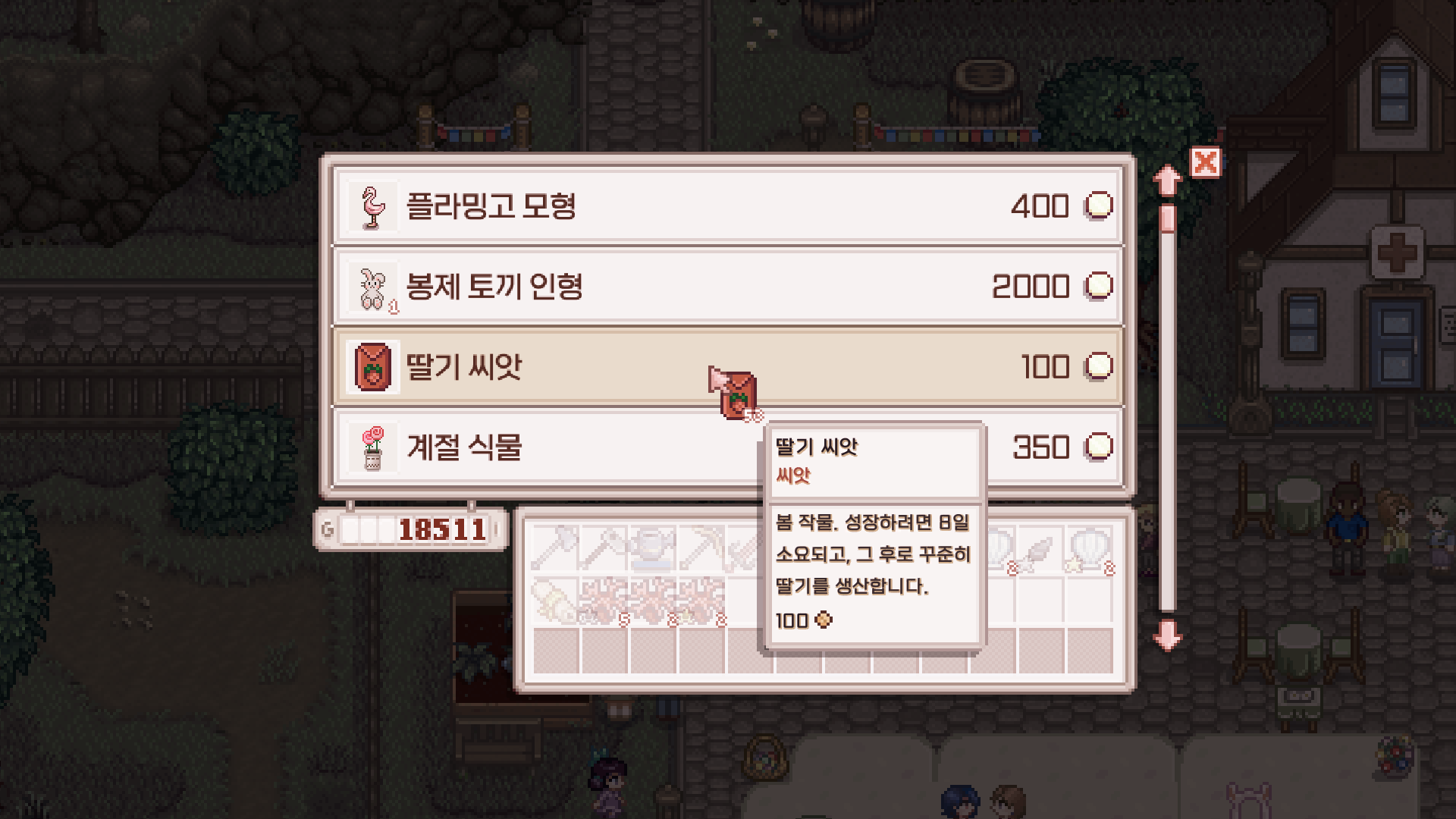Purchase 계절 식물 entry
The image size is (1456, 819).
(x=728, y=447)
